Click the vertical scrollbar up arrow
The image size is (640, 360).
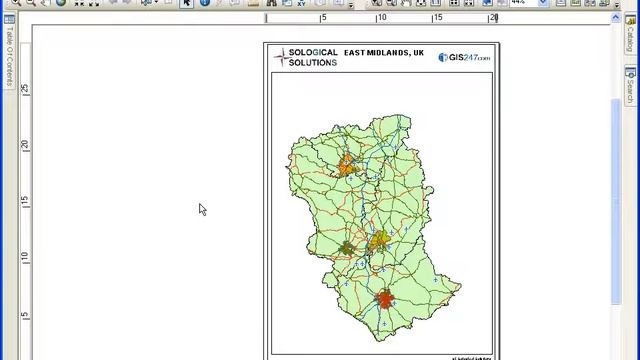pyautogui.click(x=616, y=18)
